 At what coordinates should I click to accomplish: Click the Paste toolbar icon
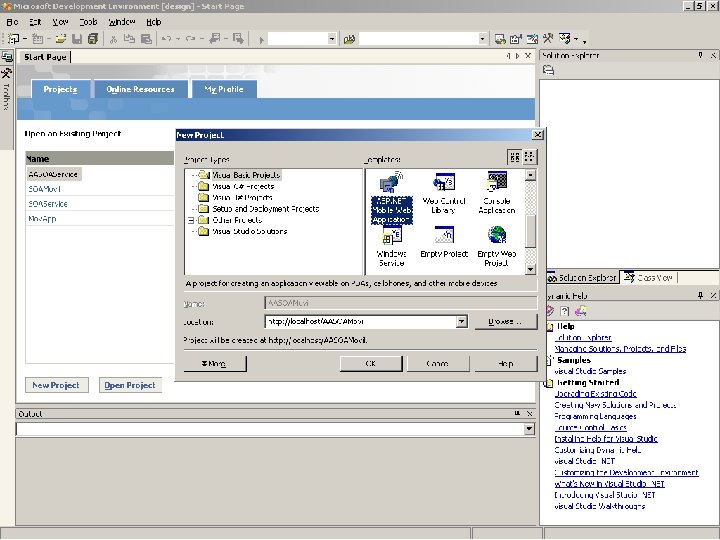click(x=146, y=39)
